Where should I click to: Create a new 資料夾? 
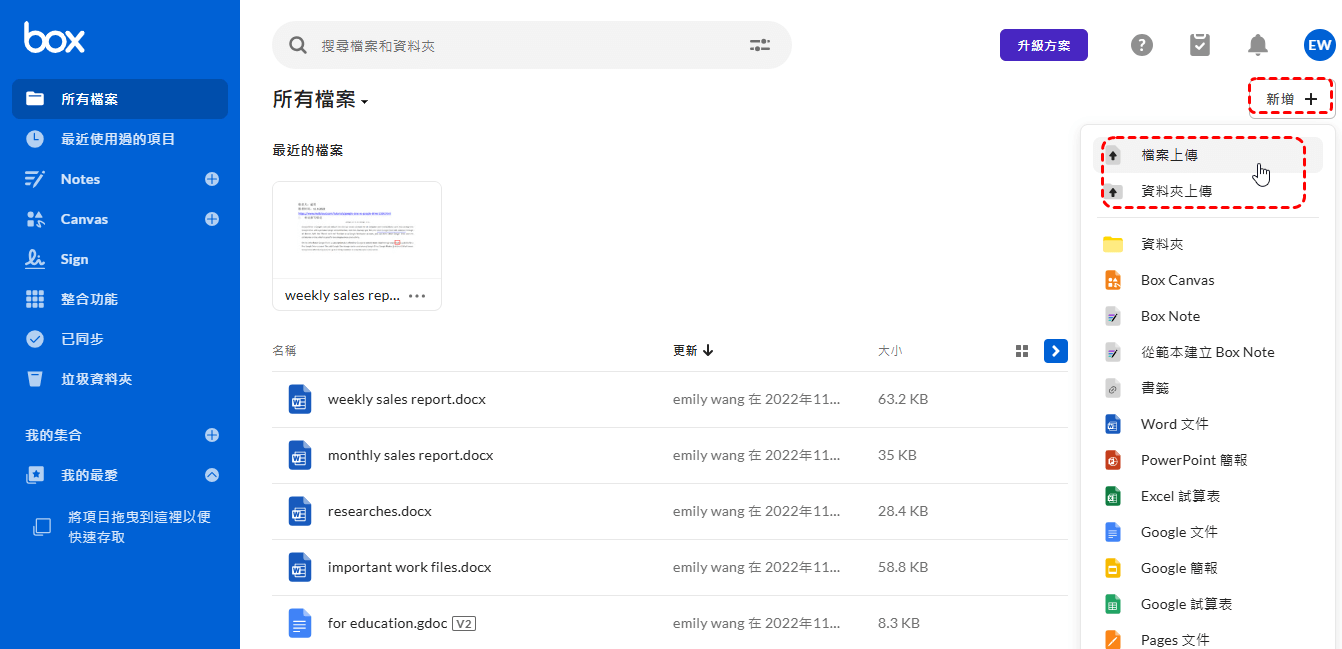pyautogui.click(x=1162, y=244)
